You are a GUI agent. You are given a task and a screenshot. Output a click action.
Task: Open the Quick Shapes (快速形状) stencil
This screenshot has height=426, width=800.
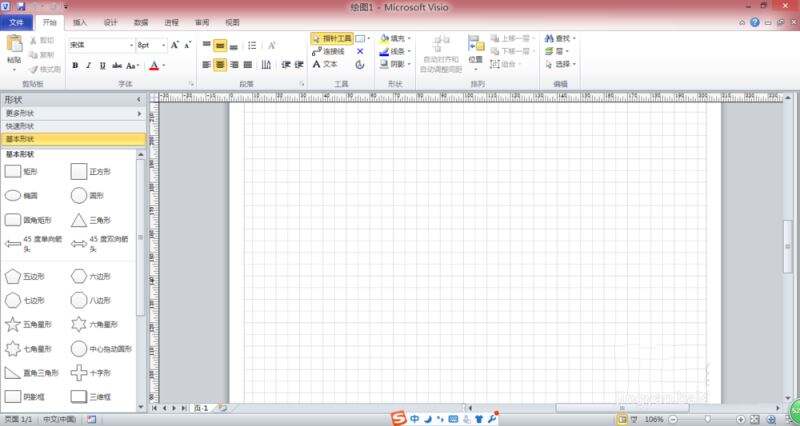click(72, 126)
